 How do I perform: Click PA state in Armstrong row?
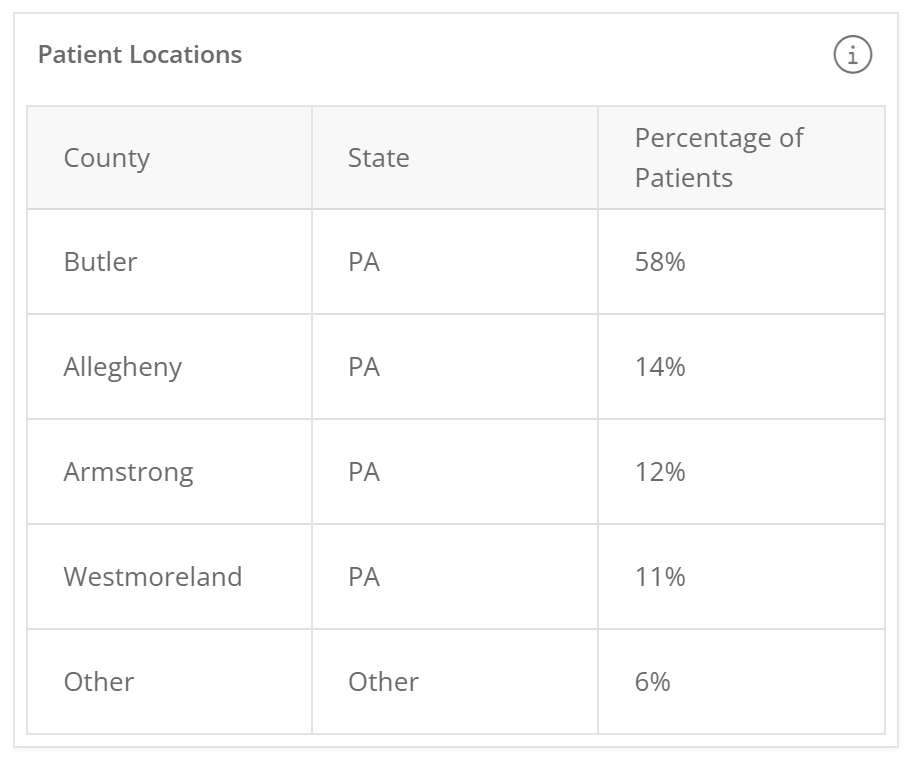(x=364, y=472)
